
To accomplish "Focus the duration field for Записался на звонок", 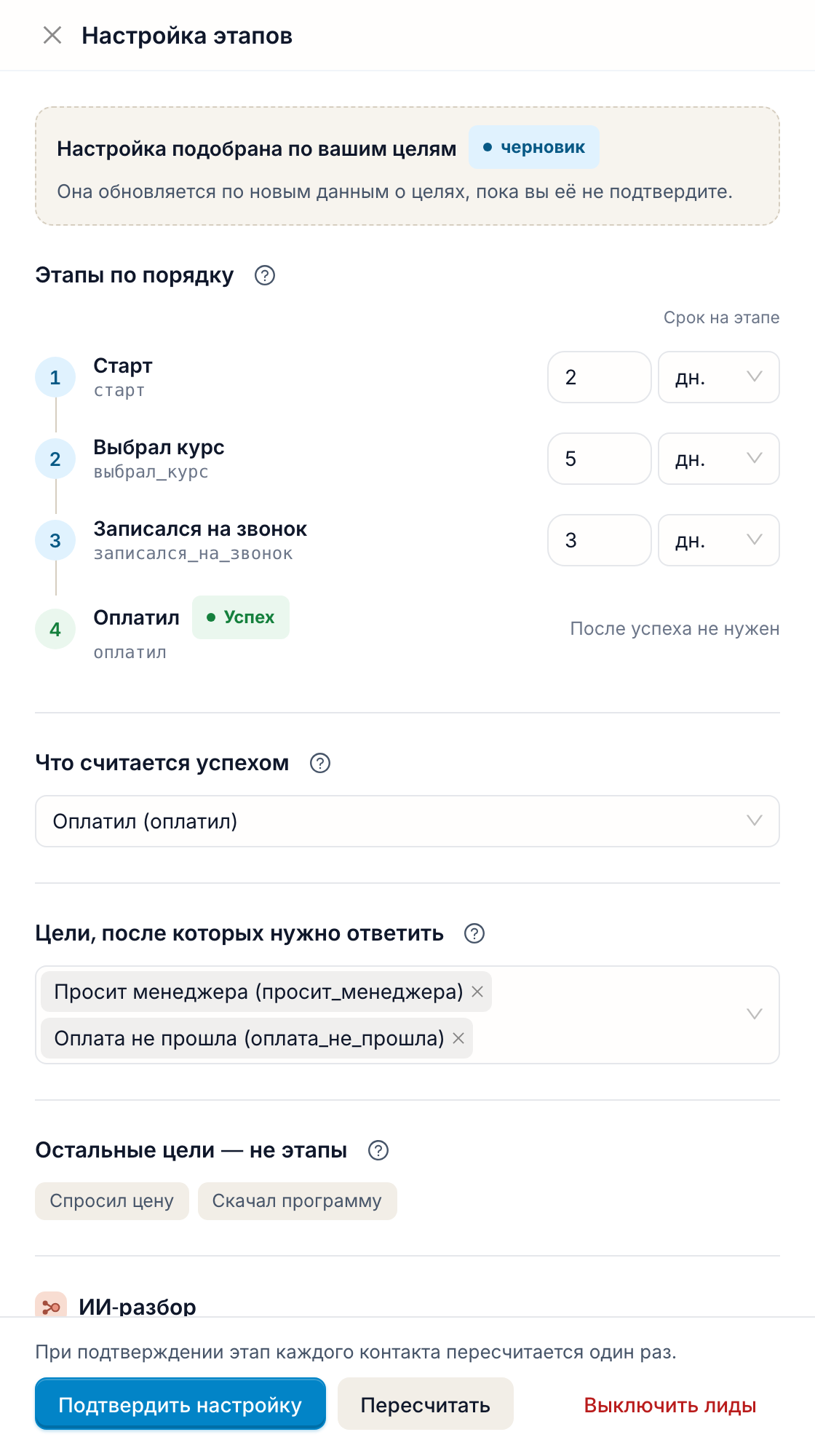I will click(600, 540).
